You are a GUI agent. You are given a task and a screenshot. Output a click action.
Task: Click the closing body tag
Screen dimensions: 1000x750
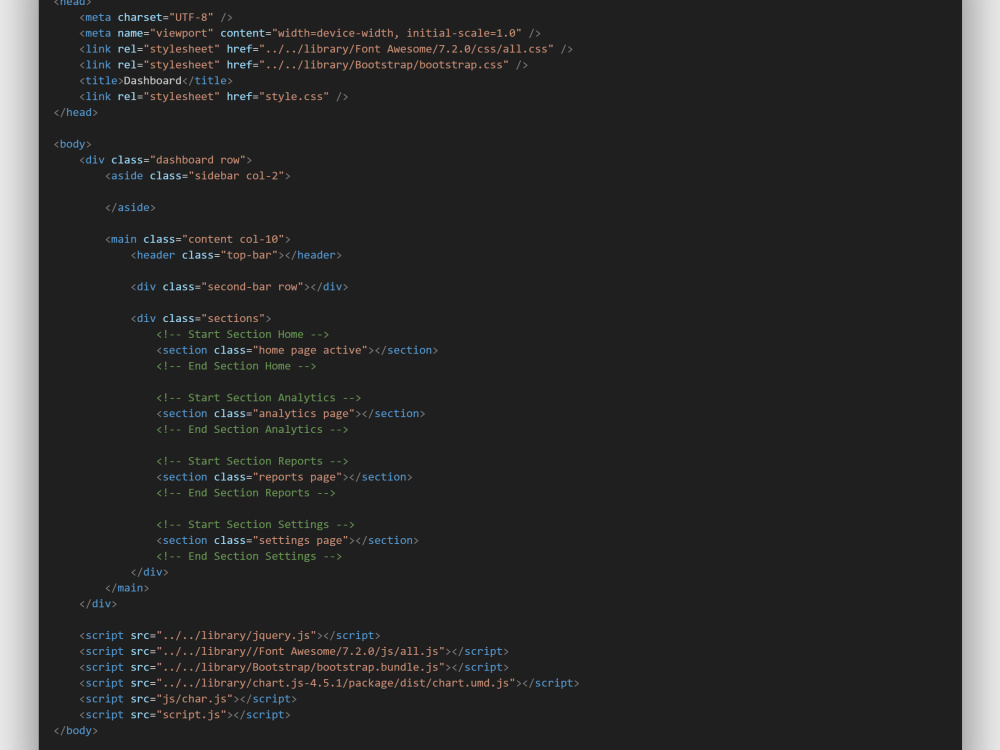(x=76, y=731)
